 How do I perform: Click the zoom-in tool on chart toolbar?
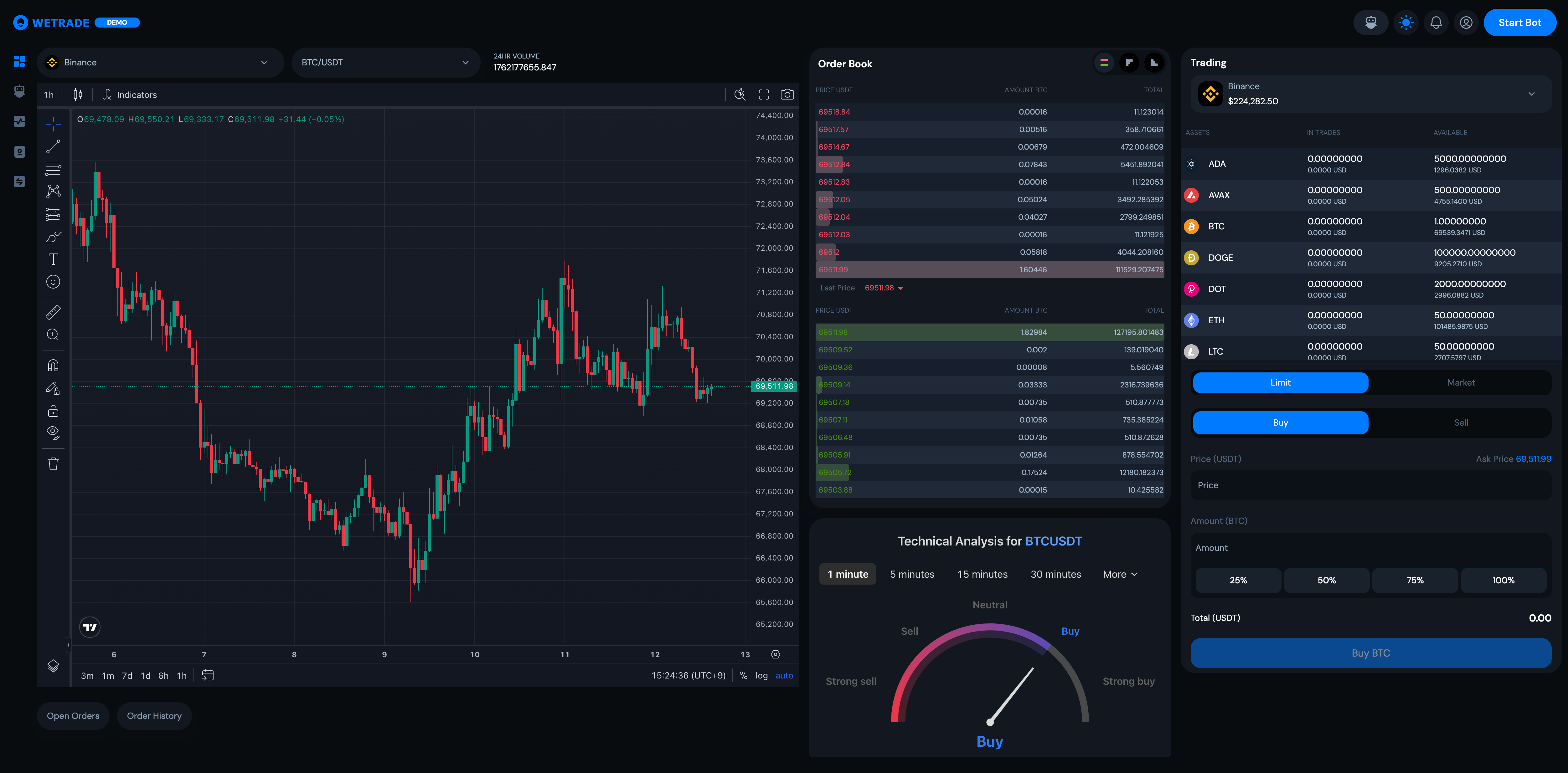54,334
